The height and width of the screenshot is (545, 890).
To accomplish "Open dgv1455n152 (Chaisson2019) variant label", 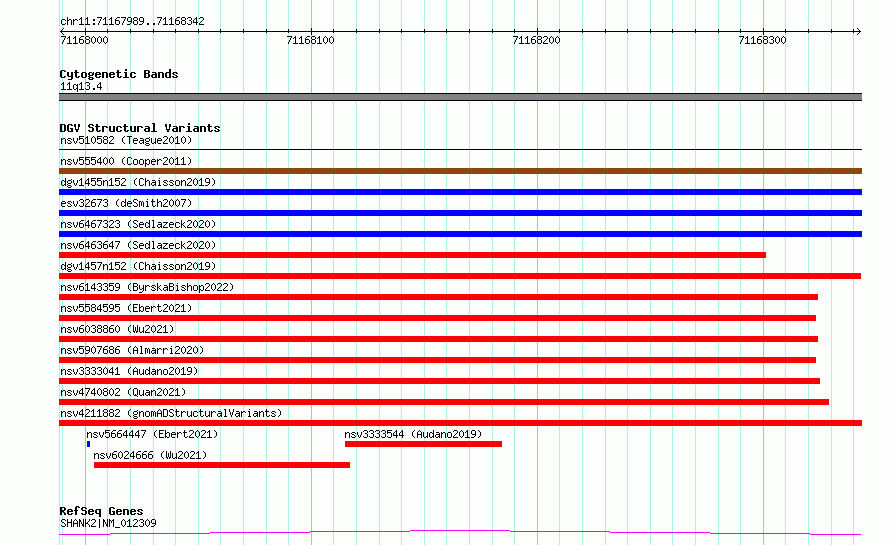I will 138,182.
